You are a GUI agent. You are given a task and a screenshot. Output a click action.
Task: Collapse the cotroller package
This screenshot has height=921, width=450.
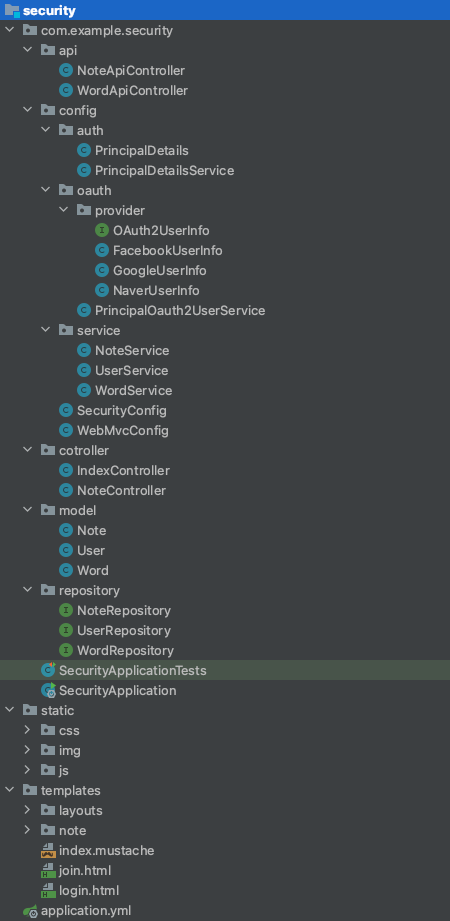coord(28,450)
